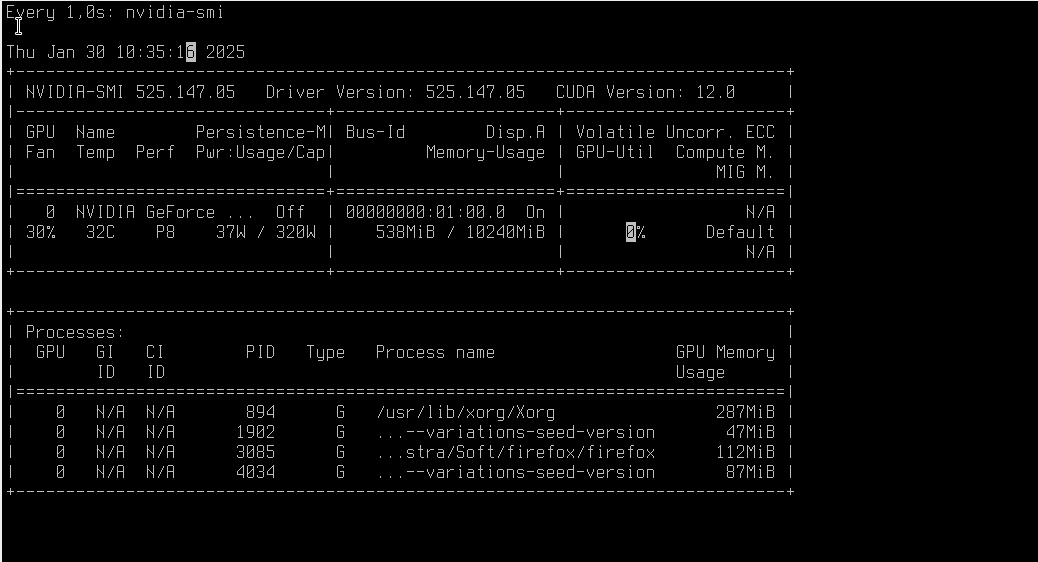Screen dimensions: 1038x562
Task: Click temperature value '32C'
Action: coord(100,232)
